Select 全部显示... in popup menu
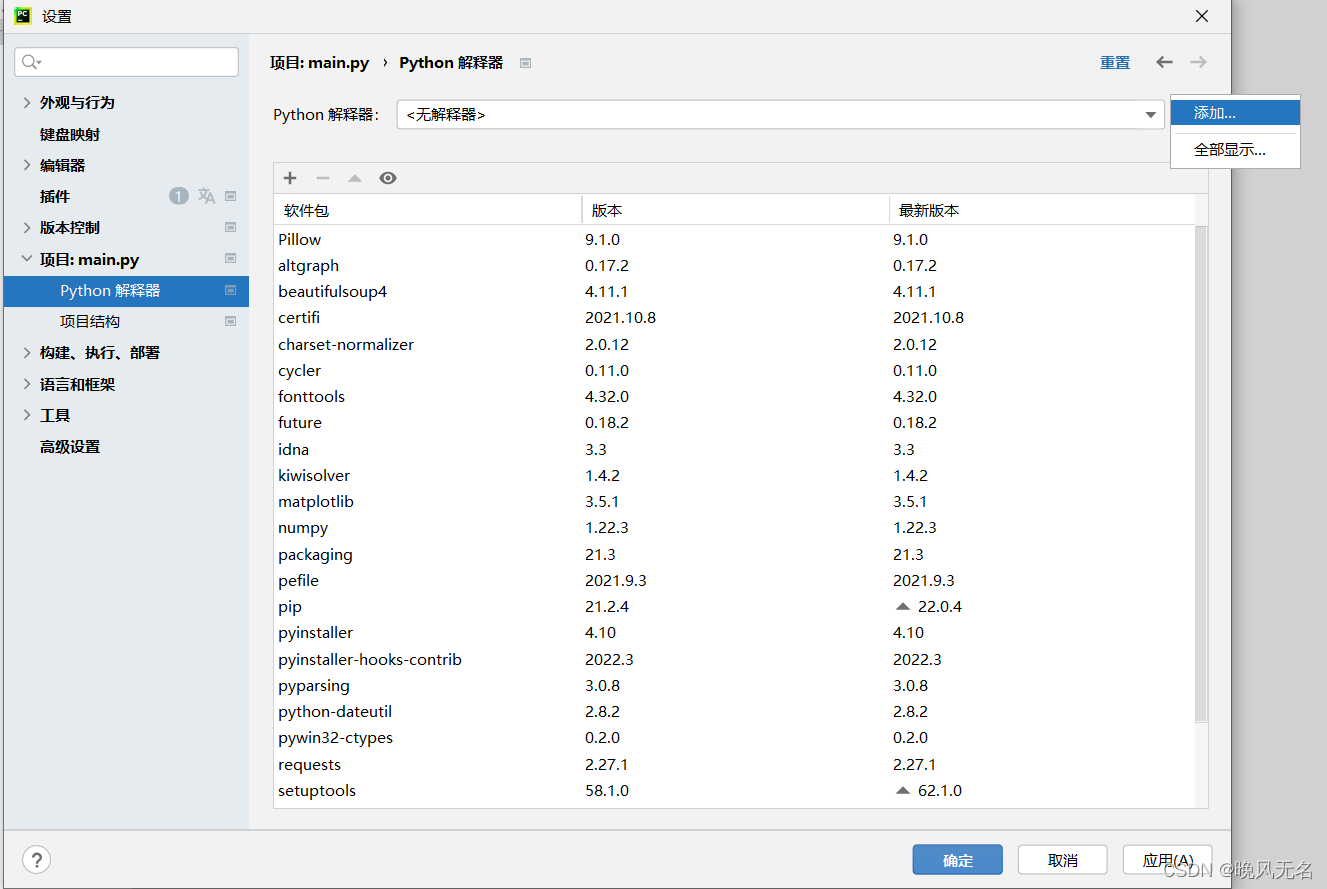Image resolution: width=1327 pixels, height=889 pixels. coord(1235,150)
